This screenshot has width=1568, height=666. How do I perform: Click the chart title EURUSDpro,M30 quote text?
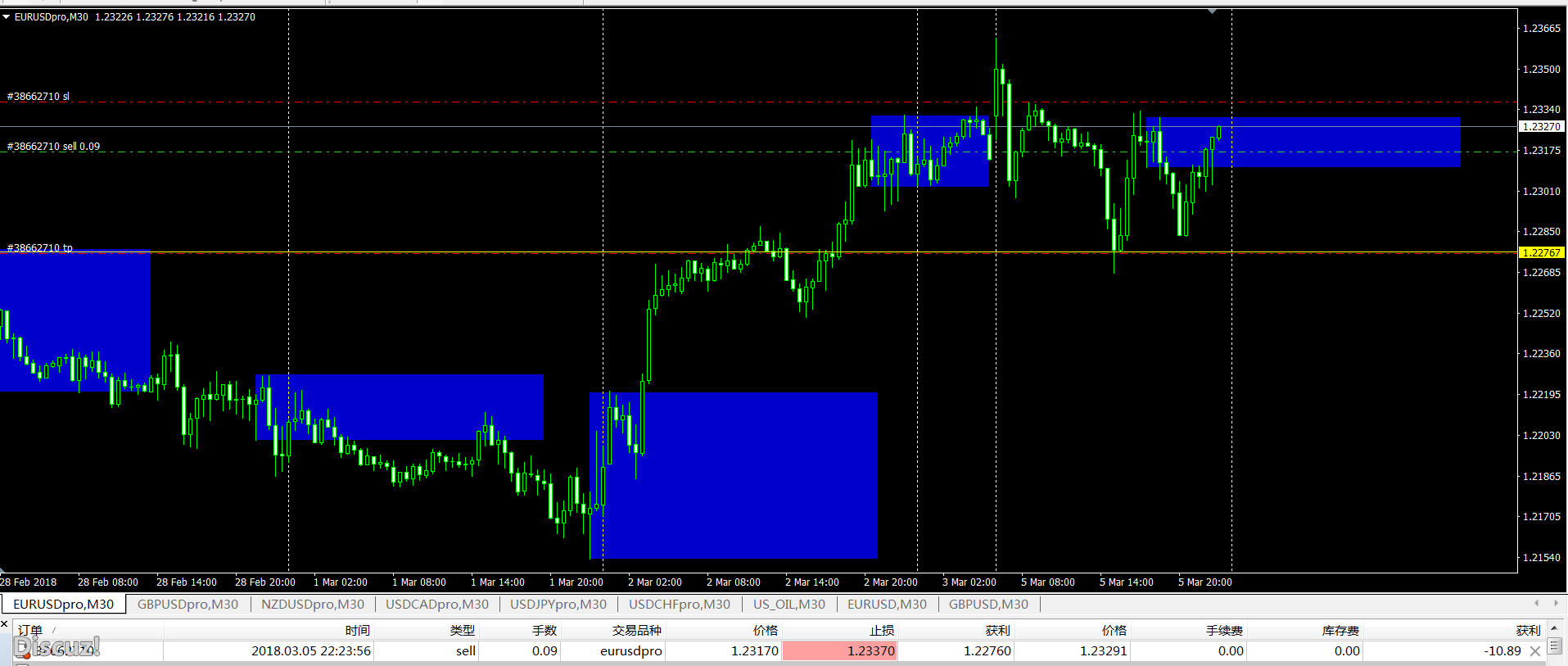pos(135,16)
